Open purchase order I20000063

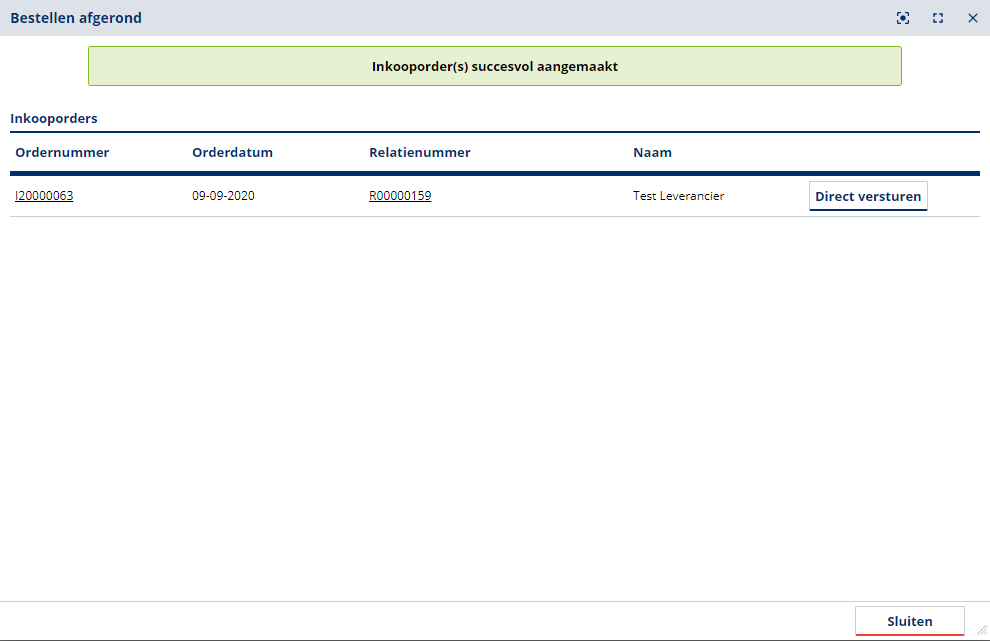44,196
